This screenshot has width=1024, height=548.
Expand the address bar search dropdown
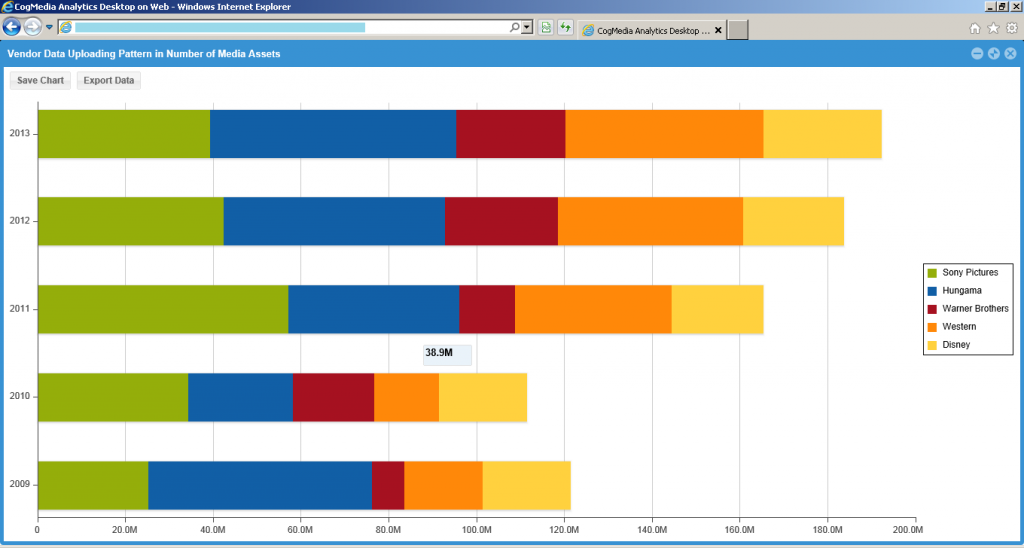point(527,28)
